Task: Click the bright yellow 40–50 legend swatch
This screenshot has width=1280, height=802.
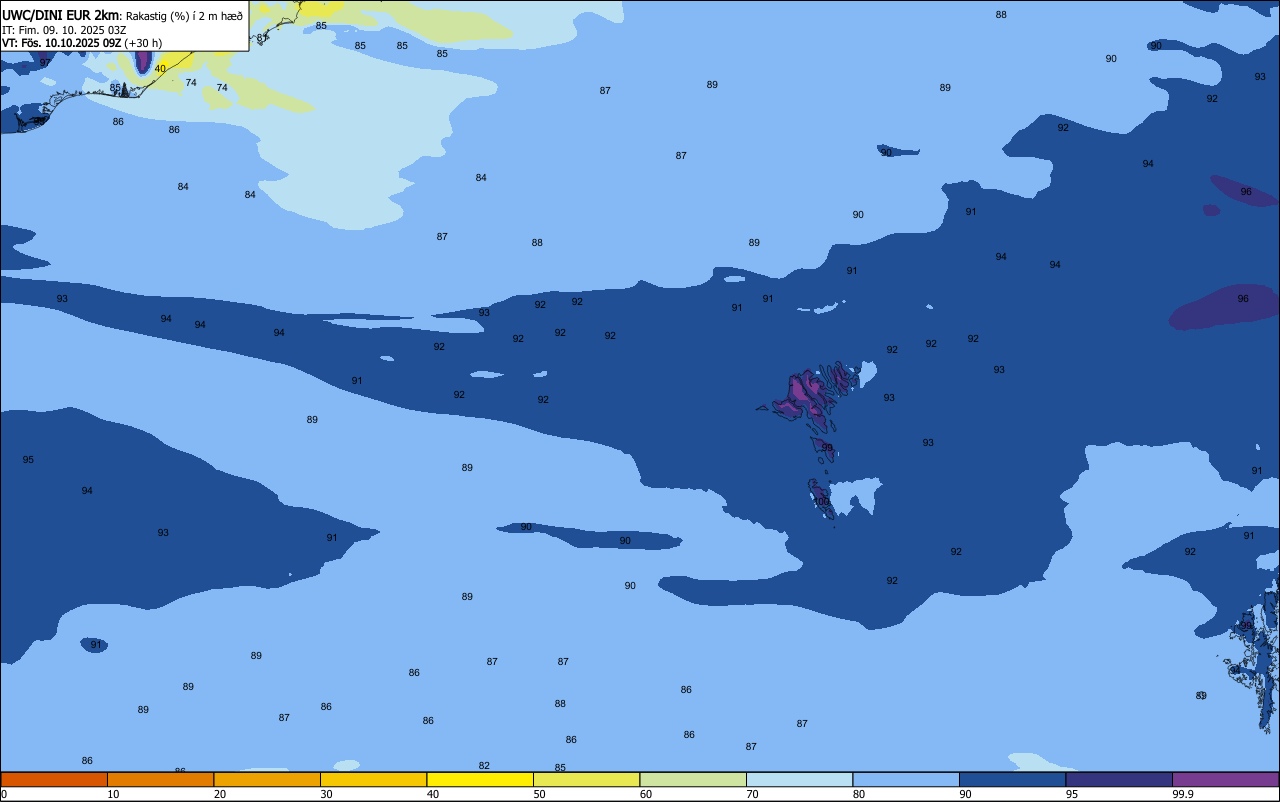Action: point(480,779)
